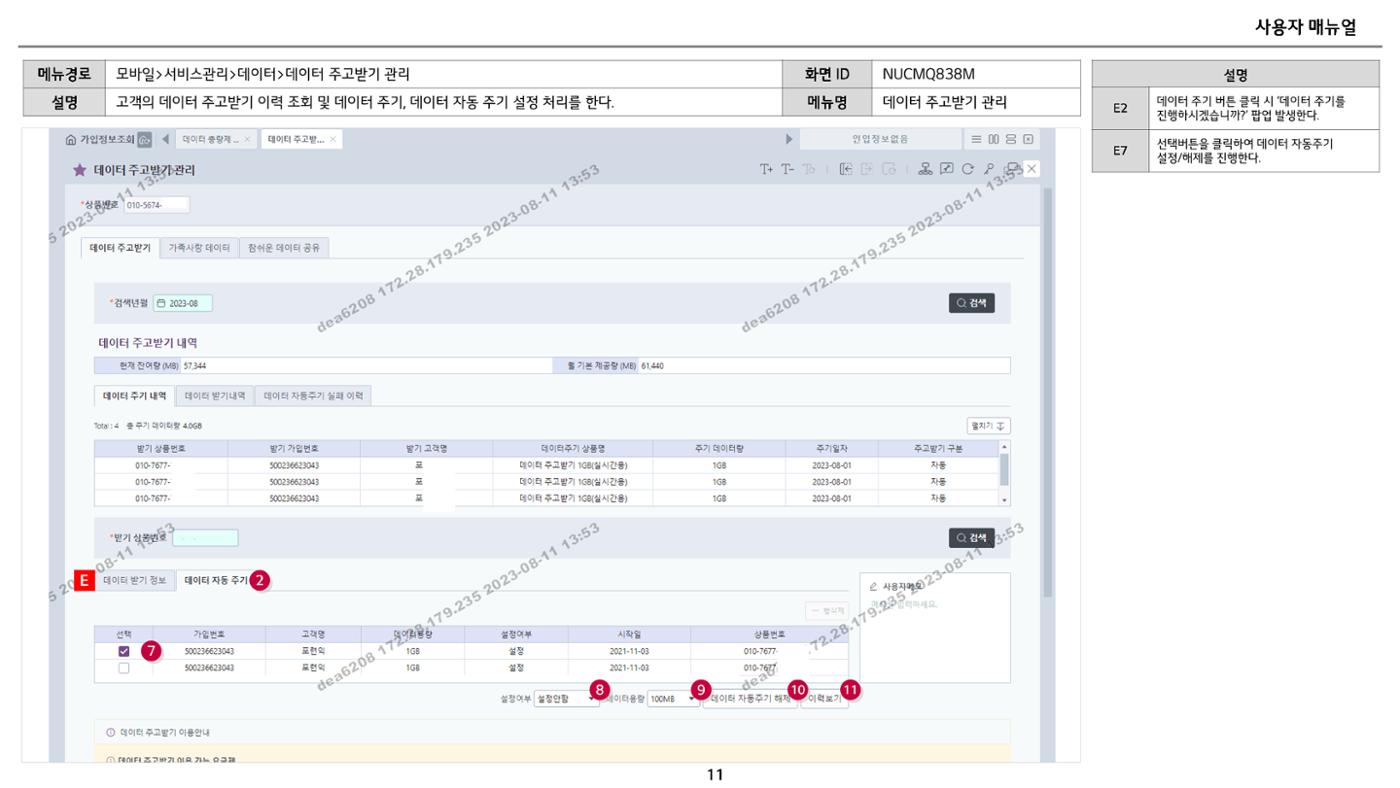Click pencil icon next to 사용자메모
The width and height of the screenshot is (1400, 788).
[874, 588]
